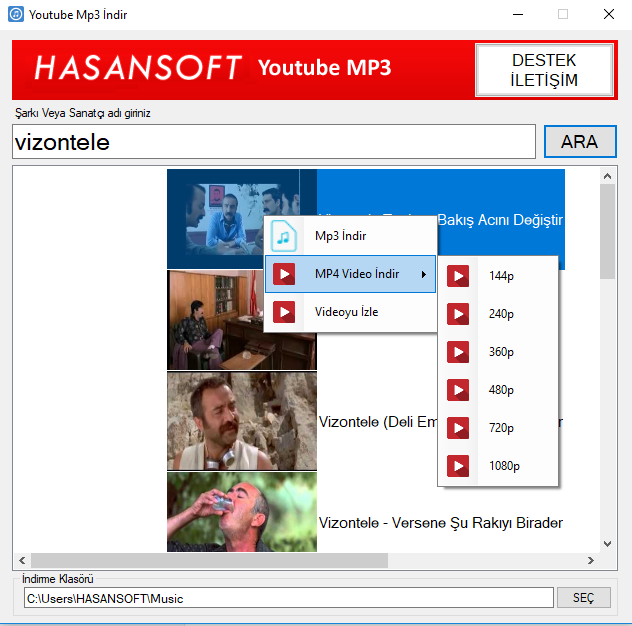Click SEÇ to choose download folder
This screenshot has width=632, height=626.
point(583,597)
